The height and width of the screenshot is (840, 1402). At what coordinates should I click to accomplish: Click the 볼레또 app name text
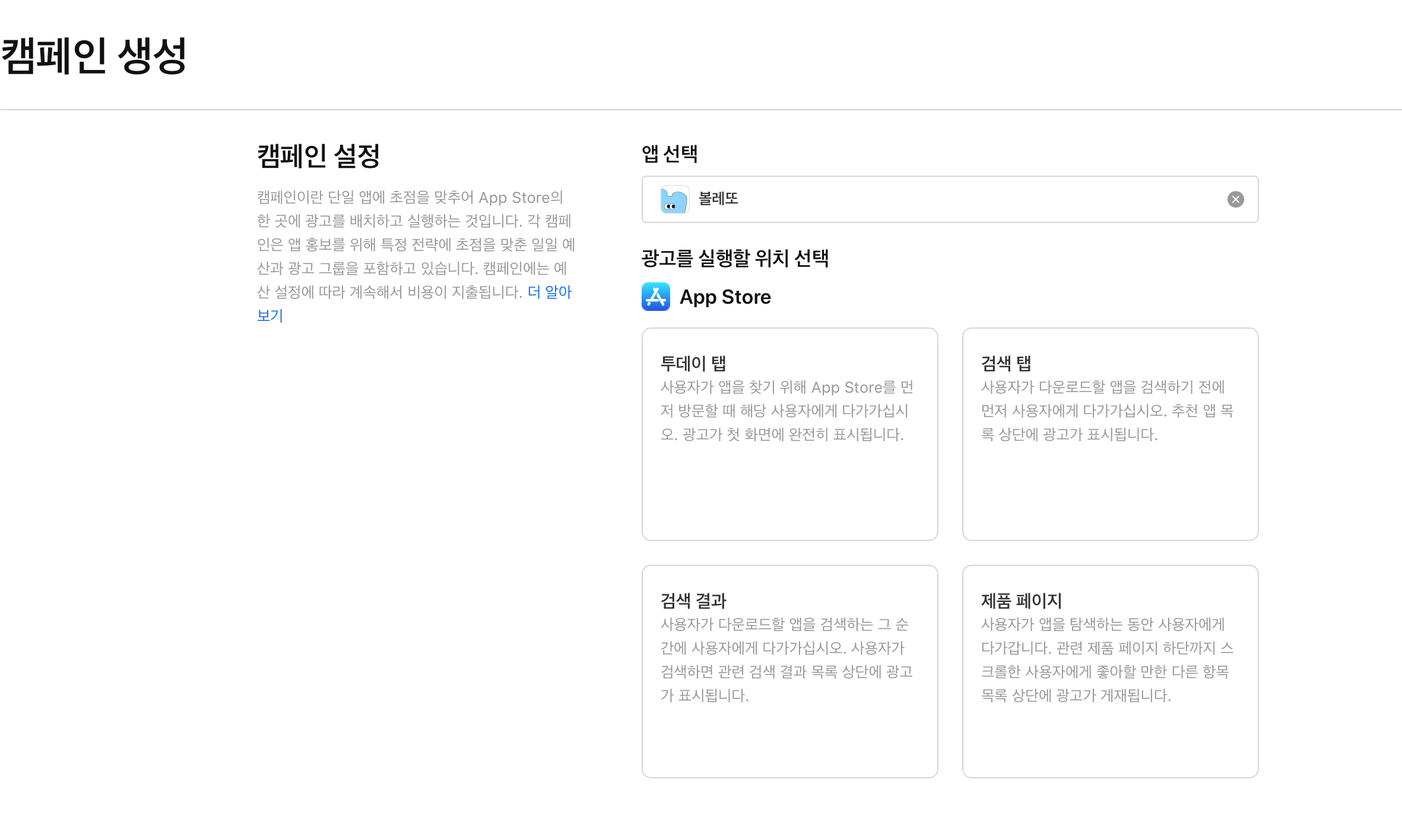coord(718,199)
